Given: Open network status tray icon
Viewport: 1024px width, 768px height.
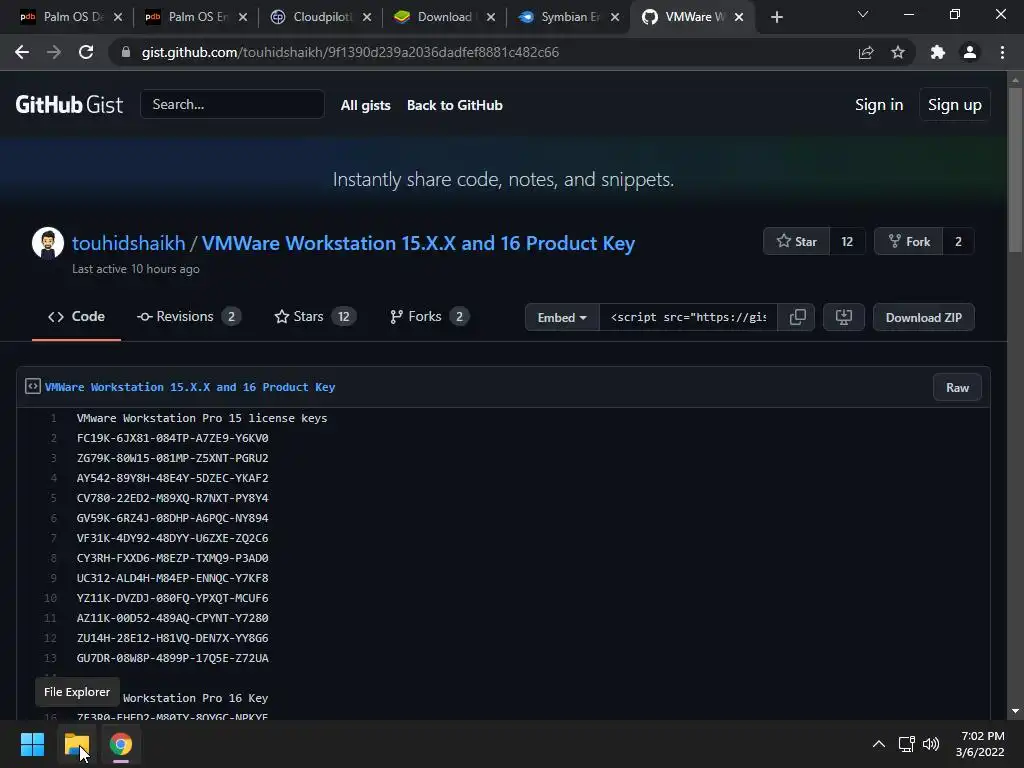Looking at the screenshot, I should click(906, 744).
